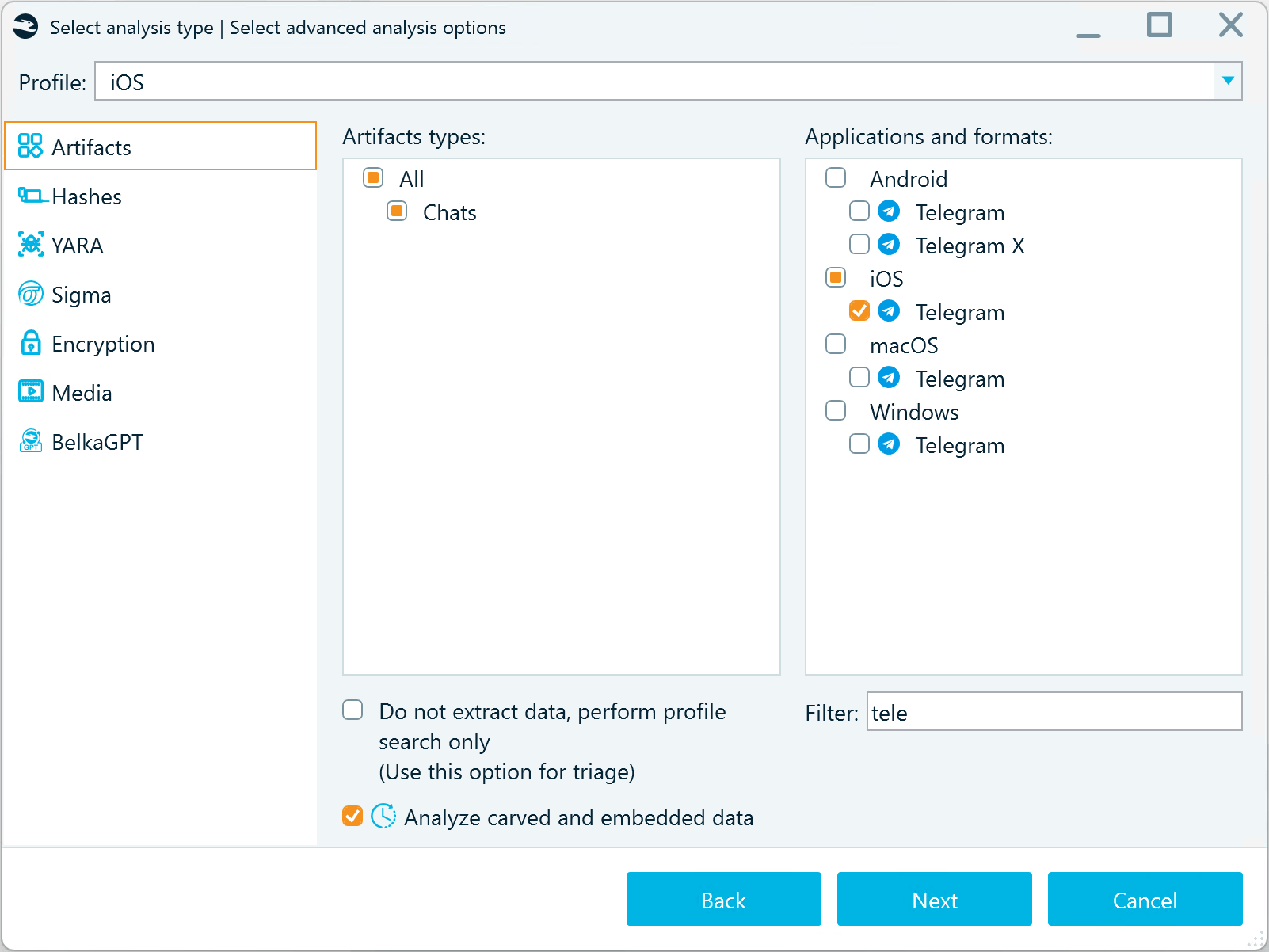
Task: Toggle the Chats artifact type checkbox
Action: pyautogui.click(x=397, y=211)
